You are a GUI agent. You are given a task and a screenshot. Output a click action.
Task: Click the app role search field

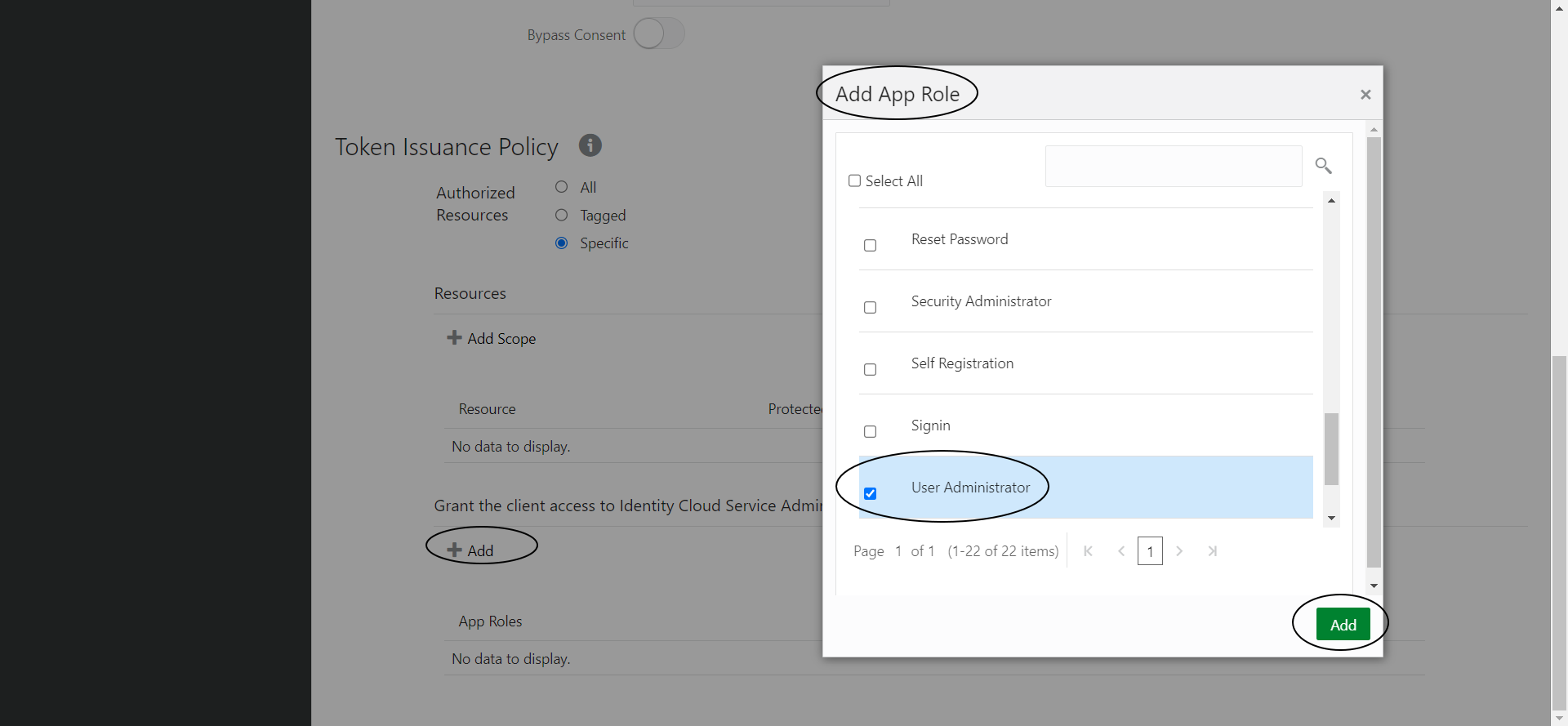pyautogui.click(x=1173, y=166)
